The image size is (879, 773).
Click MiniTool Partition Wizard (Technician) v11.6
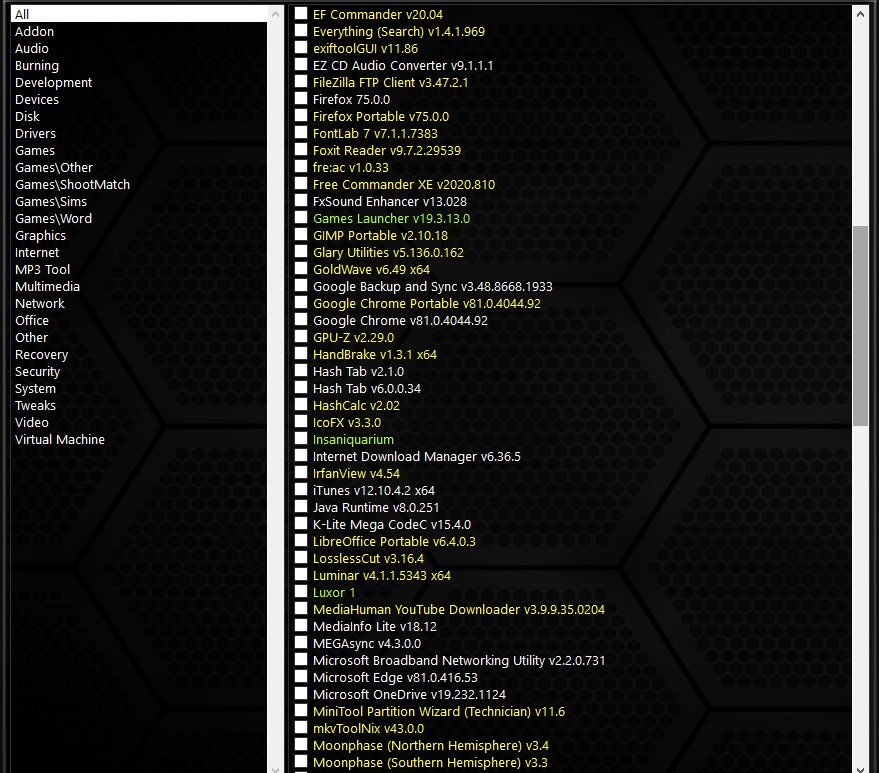(439, 711)
